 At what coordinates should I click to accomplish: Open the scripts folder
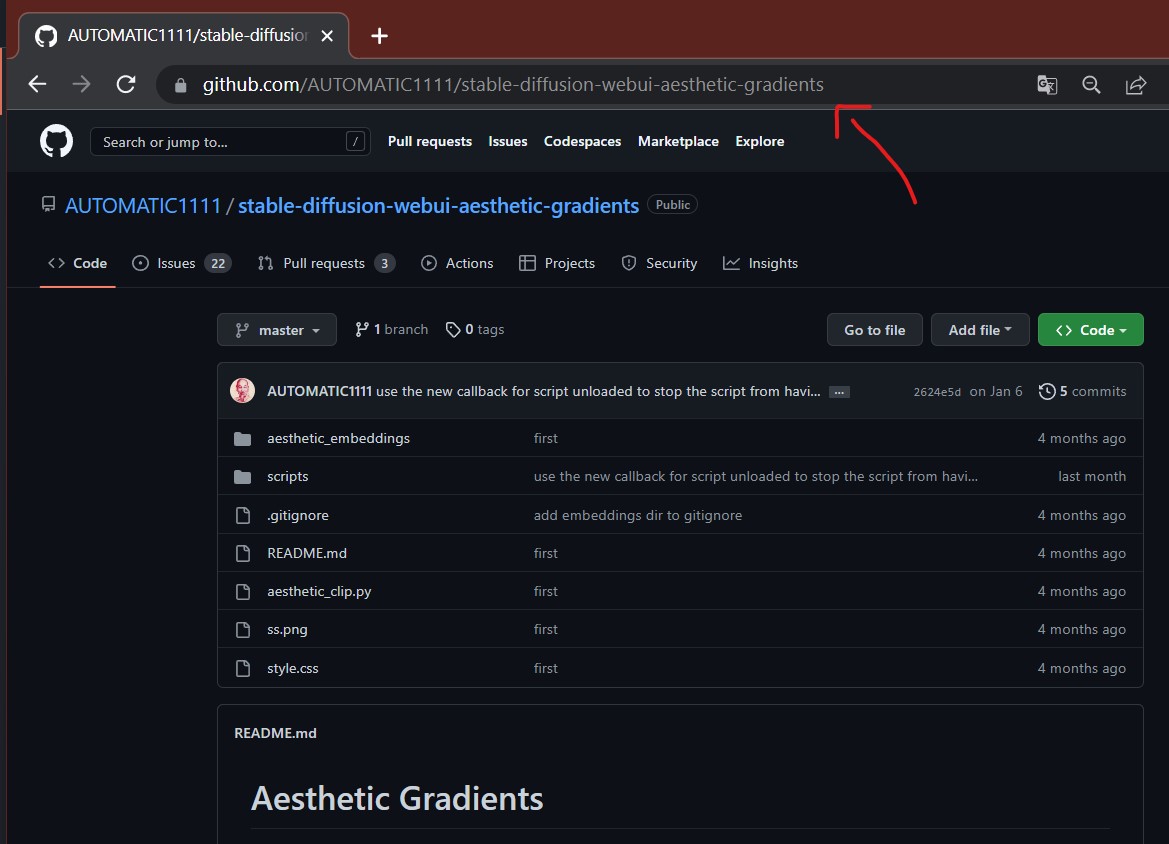(287, 476)
